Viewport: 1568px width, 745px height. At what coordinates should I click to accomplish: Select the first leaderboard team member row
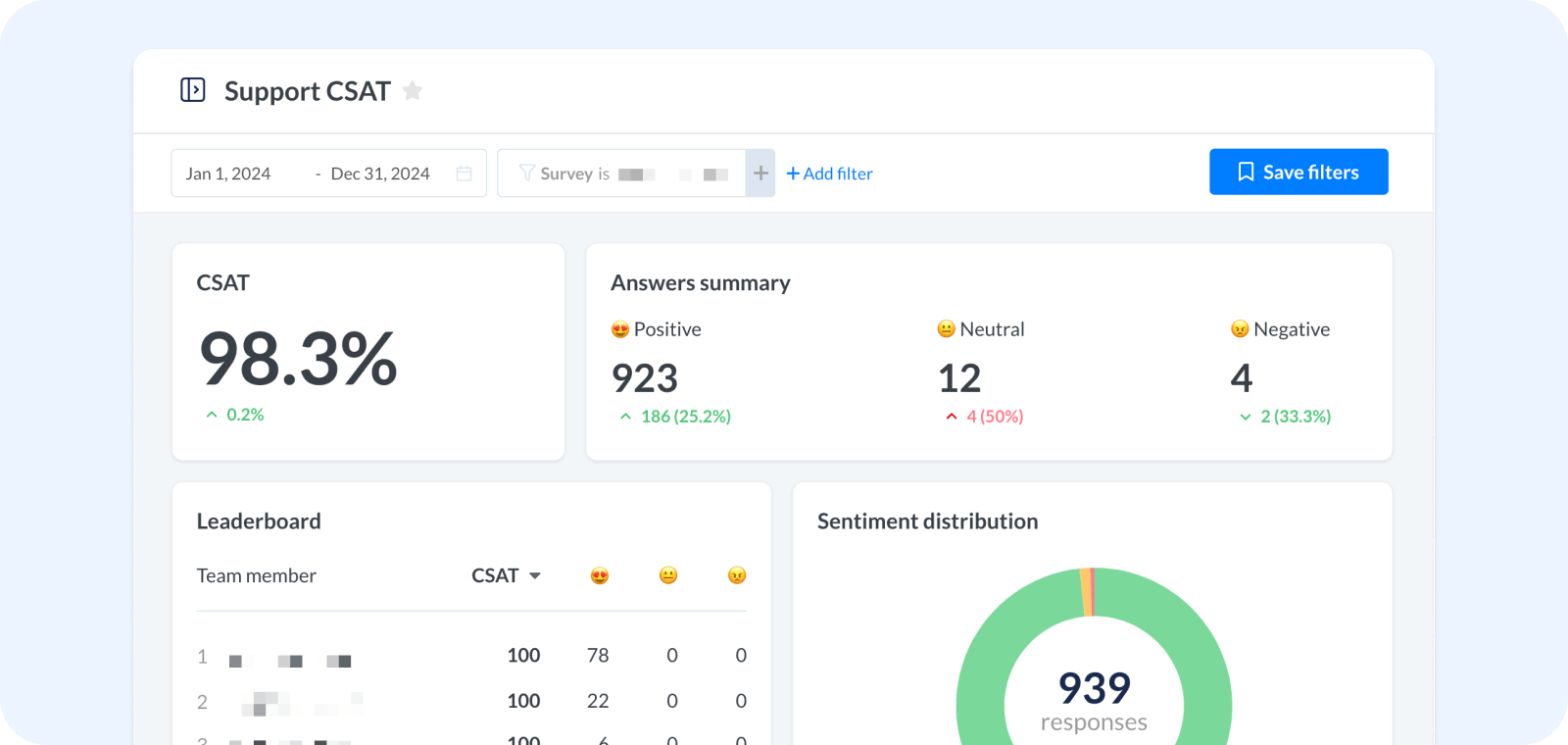click(x=471, y=656)
